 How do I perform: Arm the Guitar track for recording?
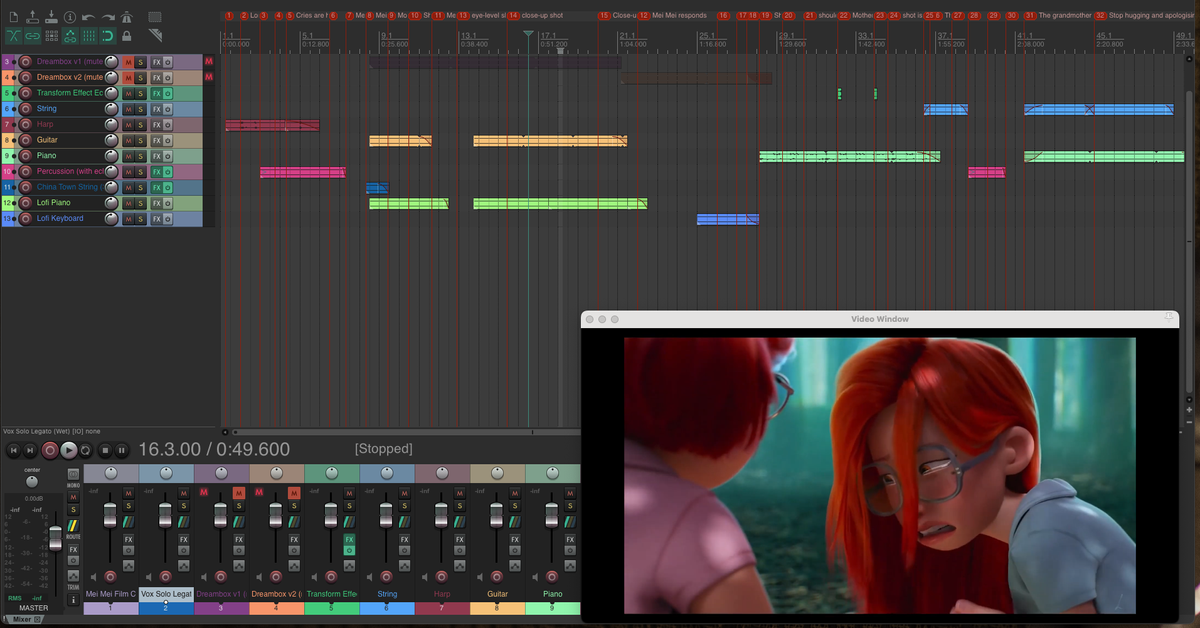point(25,140)
